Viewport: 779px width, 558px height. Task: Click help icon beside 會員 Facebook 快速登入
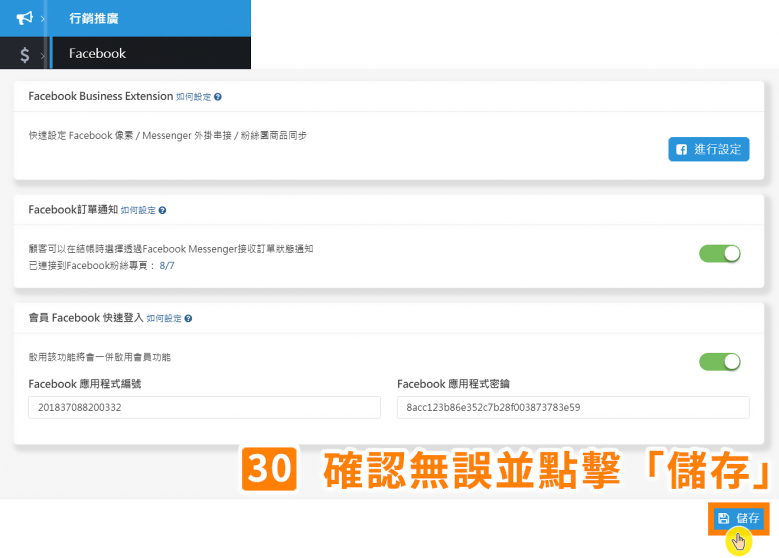(x=188, y=319)
